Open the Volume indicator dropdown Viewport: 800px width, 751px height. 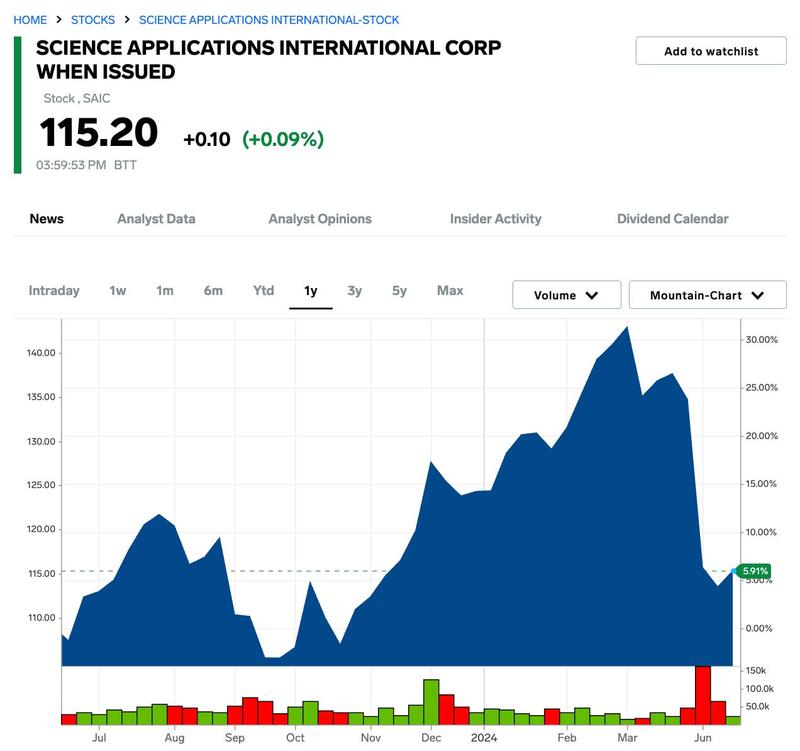566,295
